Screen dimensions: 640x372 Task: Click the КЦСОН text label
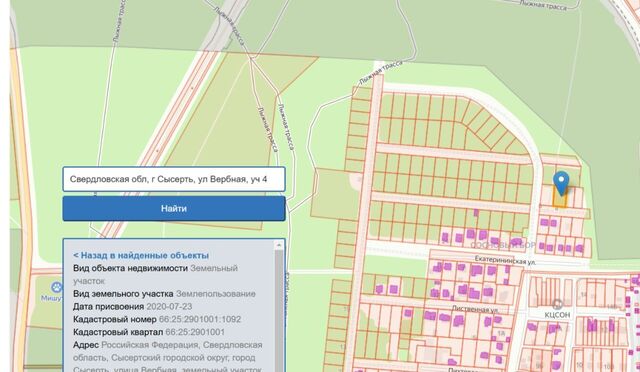click(557, 315)
